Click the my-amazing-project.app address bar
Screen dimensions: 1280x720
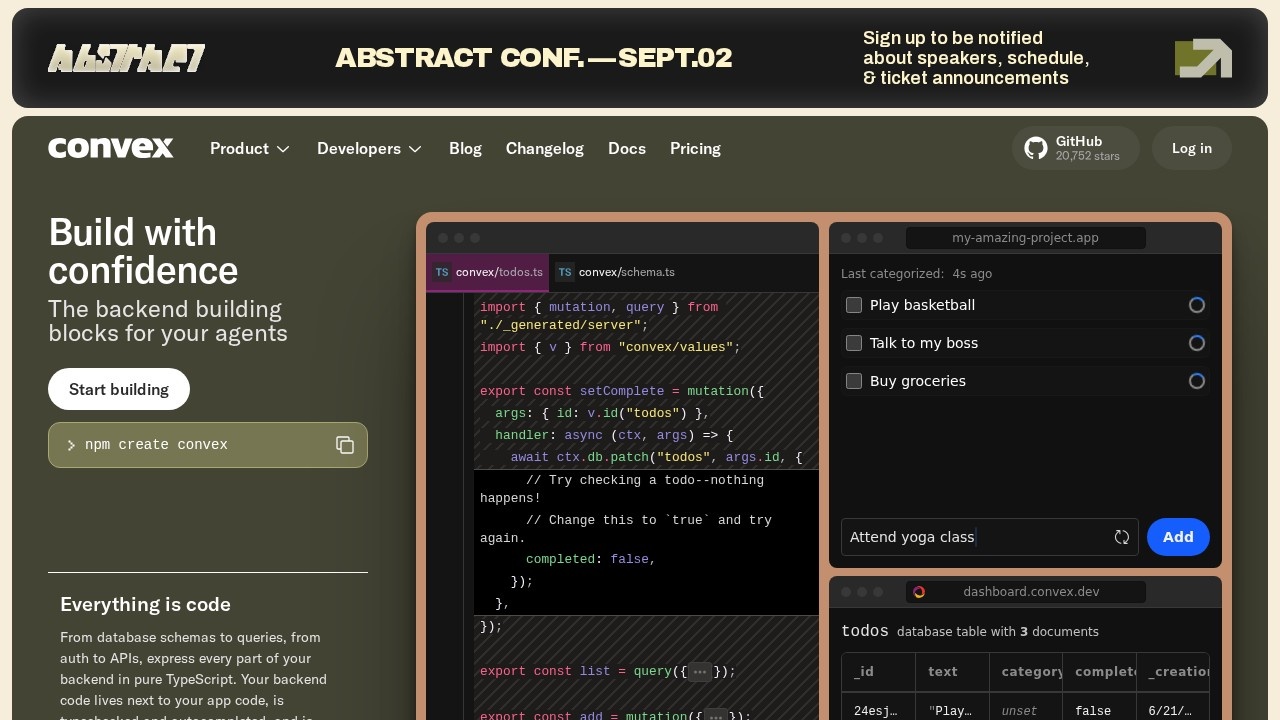1026,238
